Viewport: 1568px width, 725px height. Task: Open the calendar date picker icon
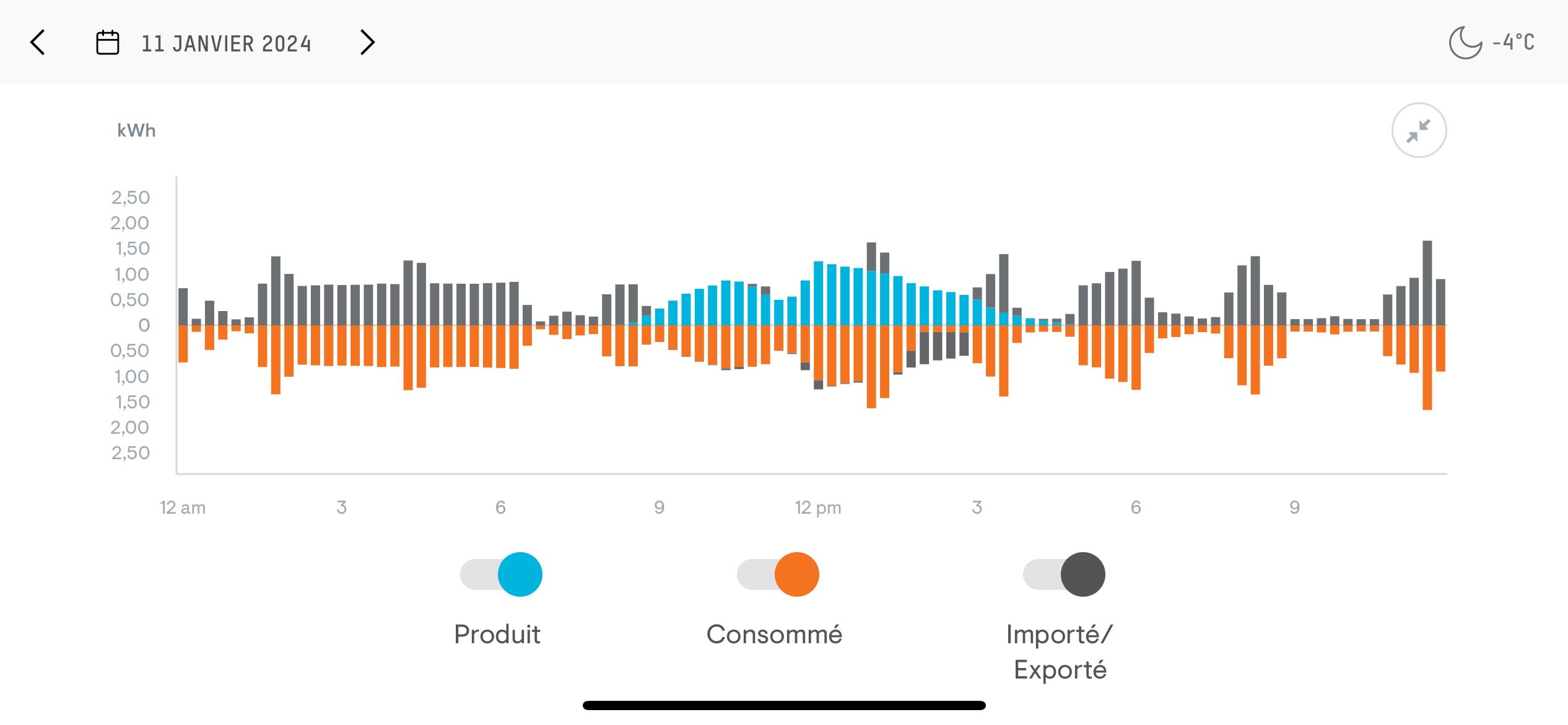108,43
